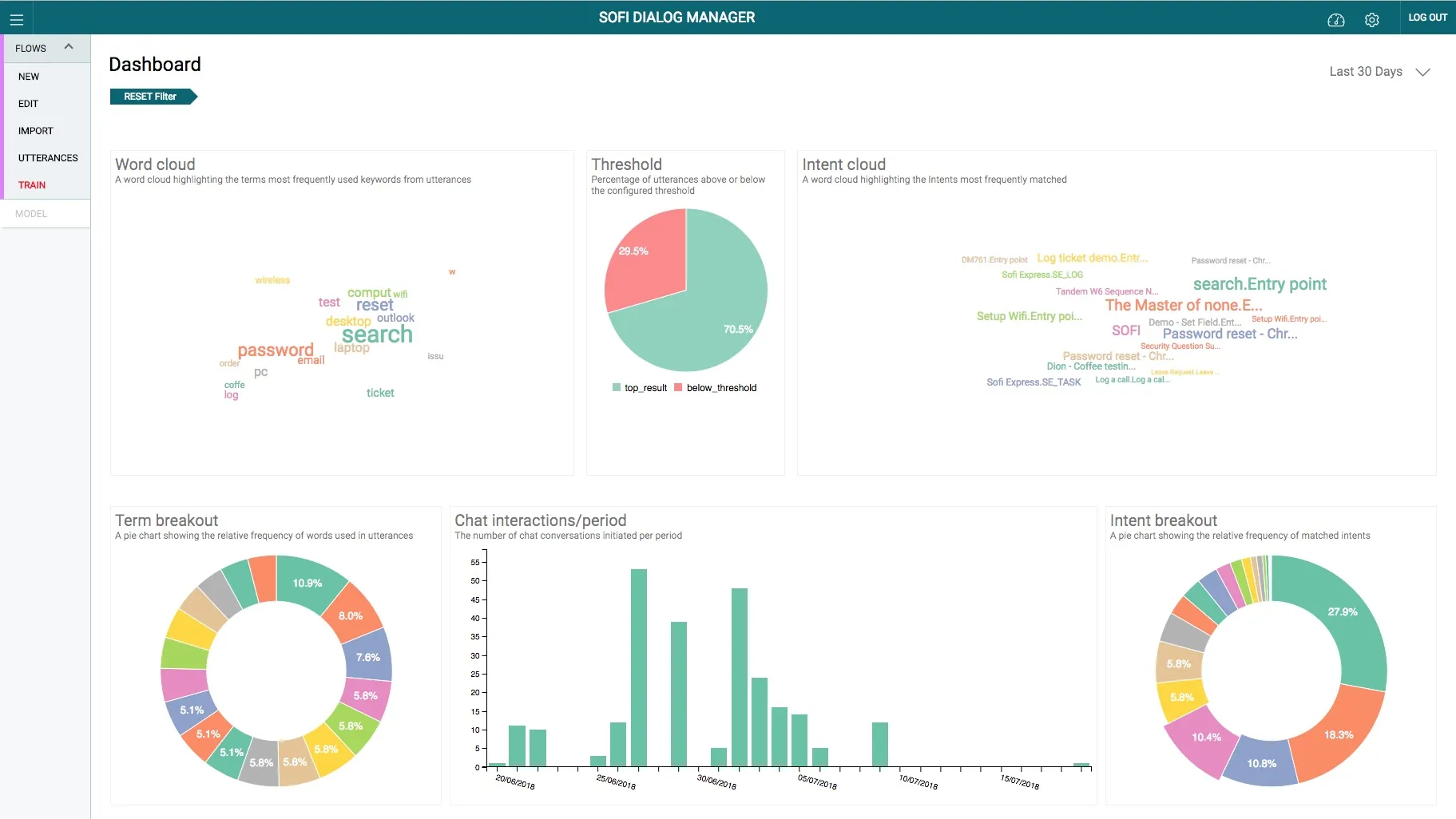Click the tallest bar in Chat interactions chart
The width and height of the screenshot is (1456, 819).
coord(638,667)
